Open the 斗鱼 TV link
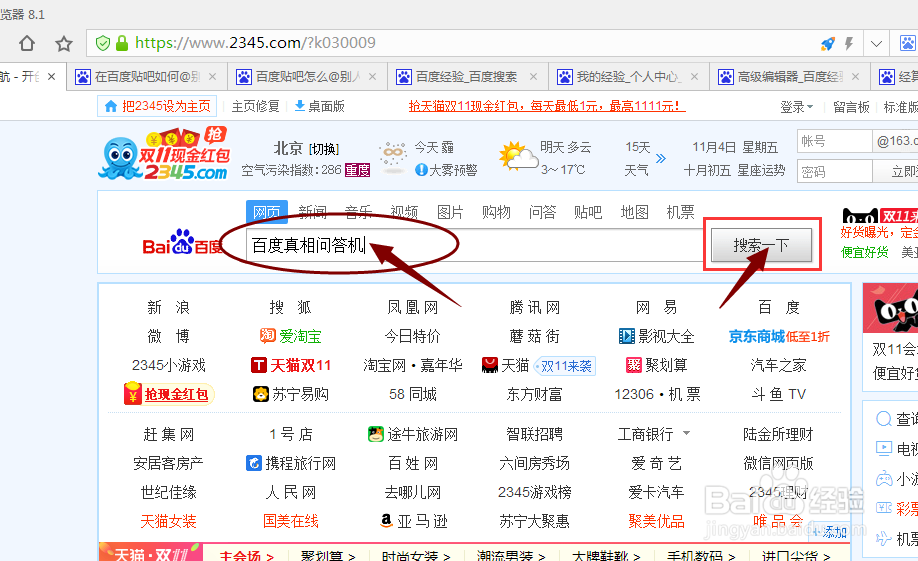The image size is (918, 561). pyautogui.click(x=779, y=394)
